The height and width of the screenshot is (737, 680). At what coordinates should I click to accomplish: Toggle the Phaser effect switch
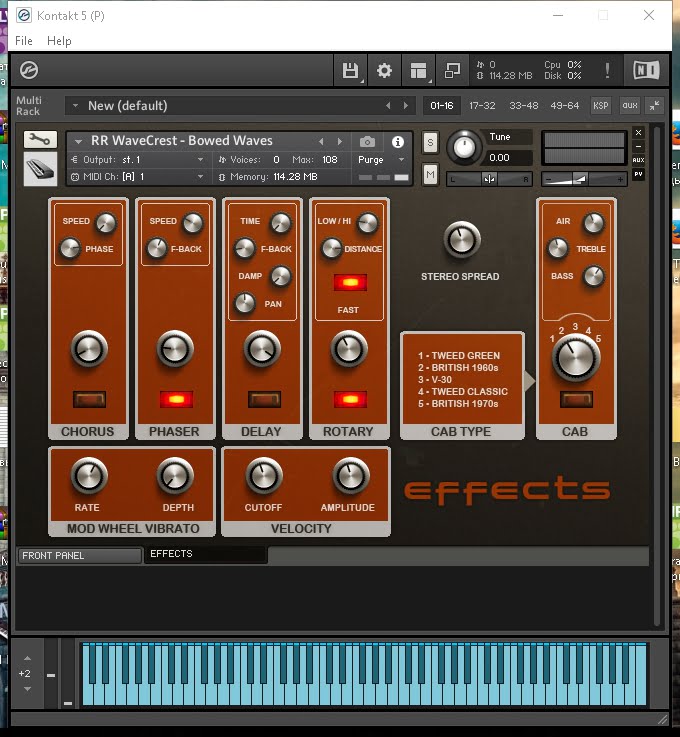[x=176, y=400]
